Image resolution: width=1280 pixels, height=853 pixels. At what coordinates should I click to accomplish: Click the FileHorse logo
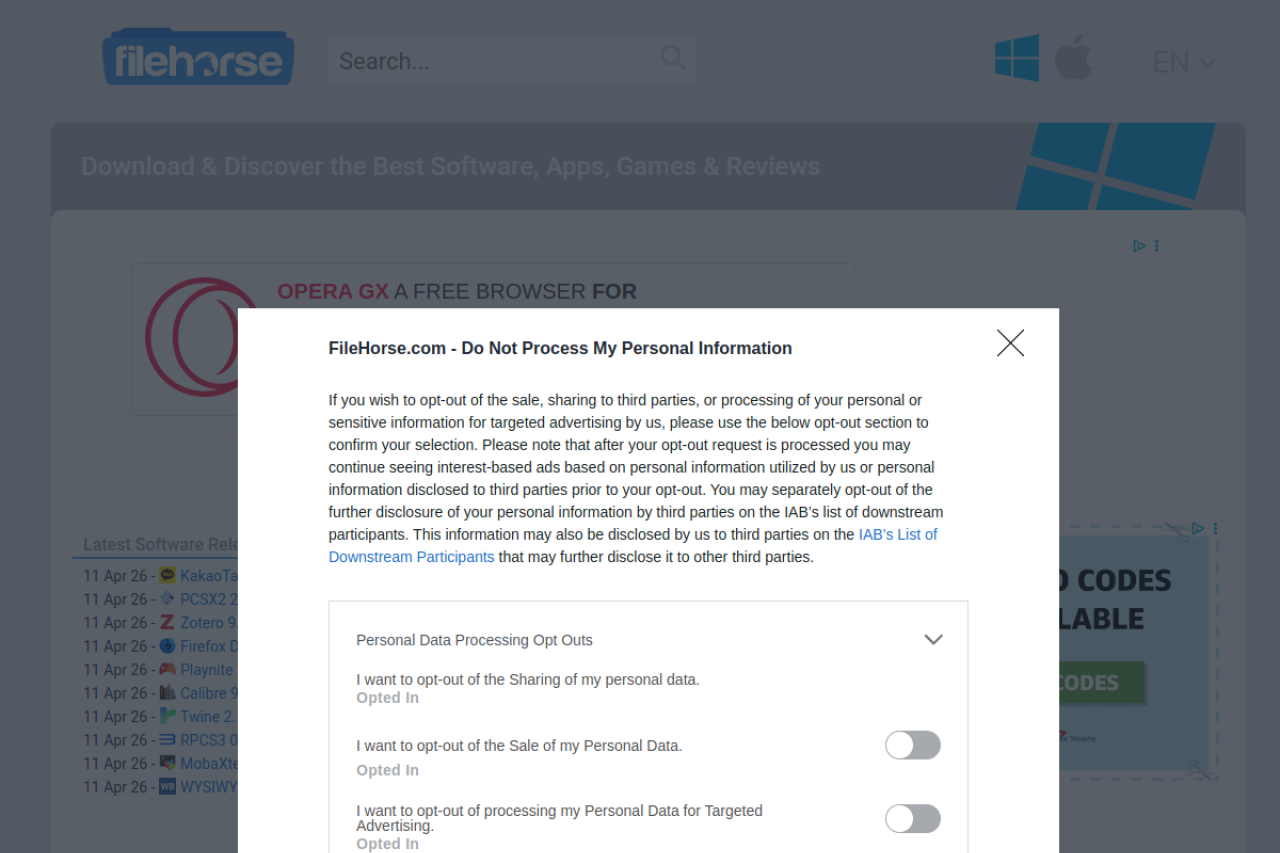point(198,59)
